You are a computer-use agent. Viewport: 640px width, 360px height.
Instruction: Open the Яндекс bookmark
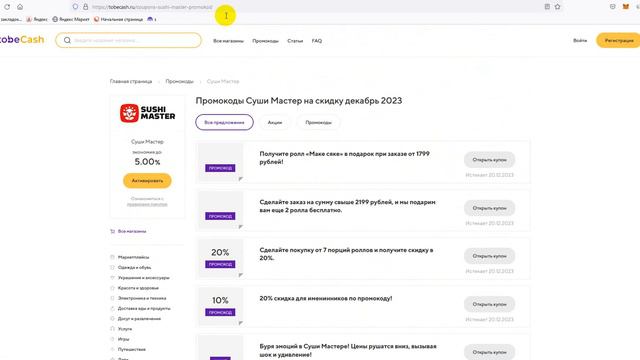(x=37, y=19)
